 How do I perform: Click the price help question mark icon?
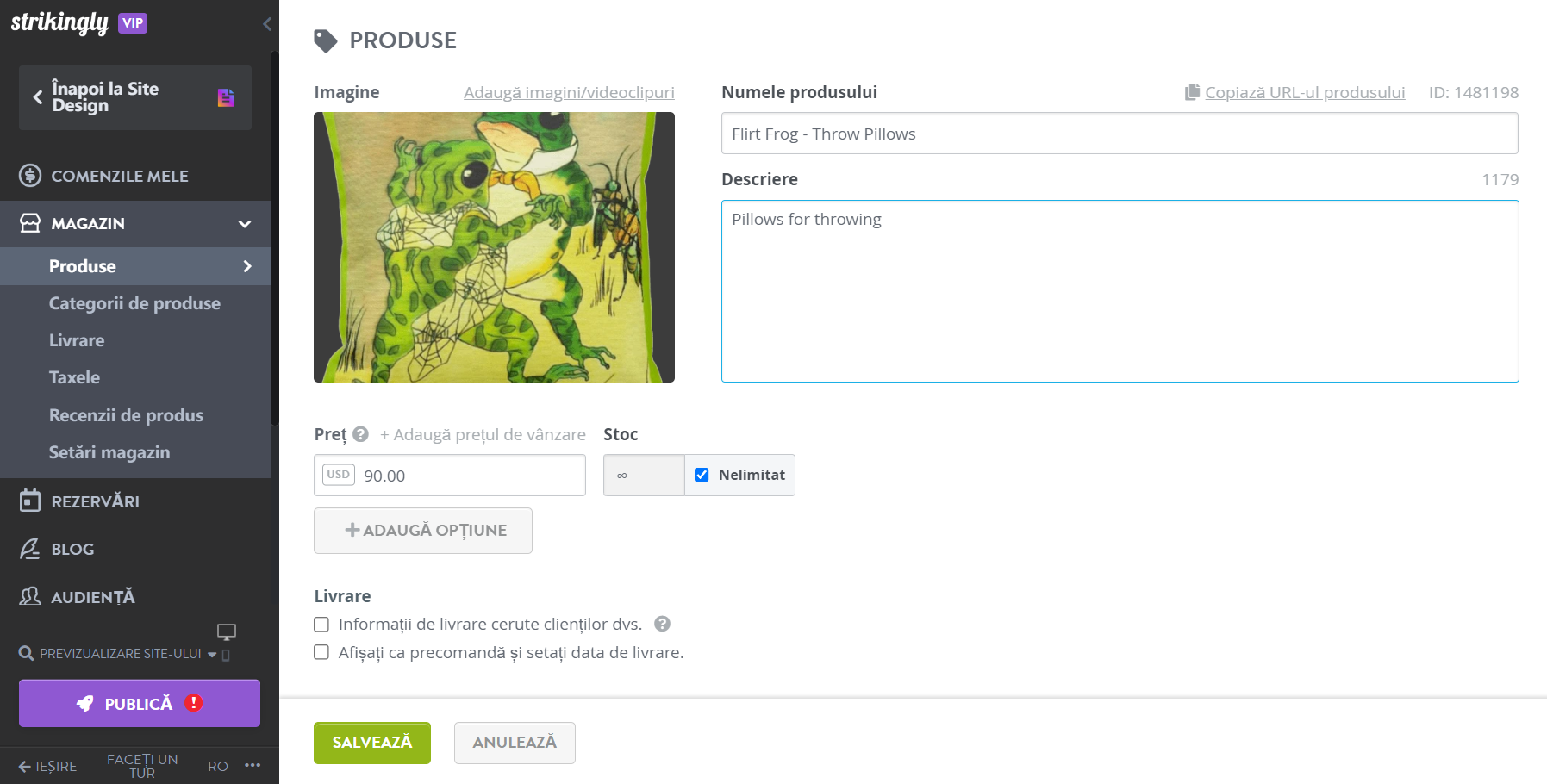click(x=360, y=434)
